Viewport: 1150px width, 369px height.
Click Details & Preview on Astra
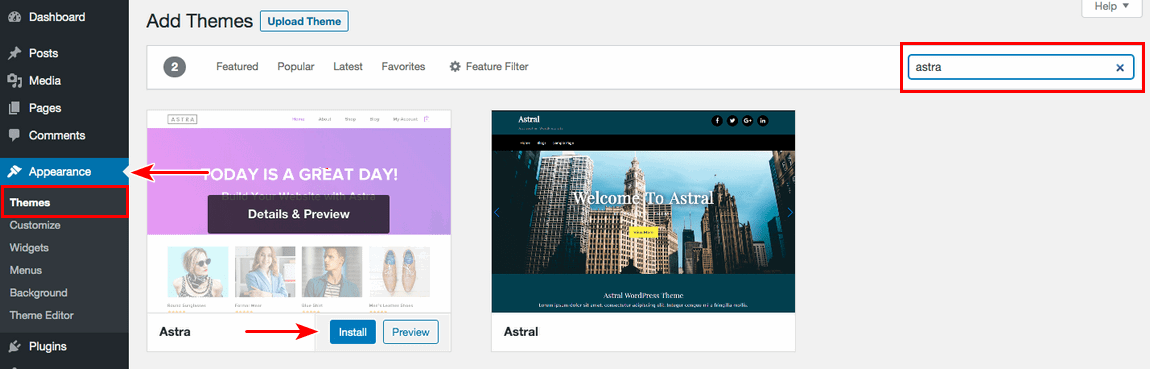click(299, 214)
